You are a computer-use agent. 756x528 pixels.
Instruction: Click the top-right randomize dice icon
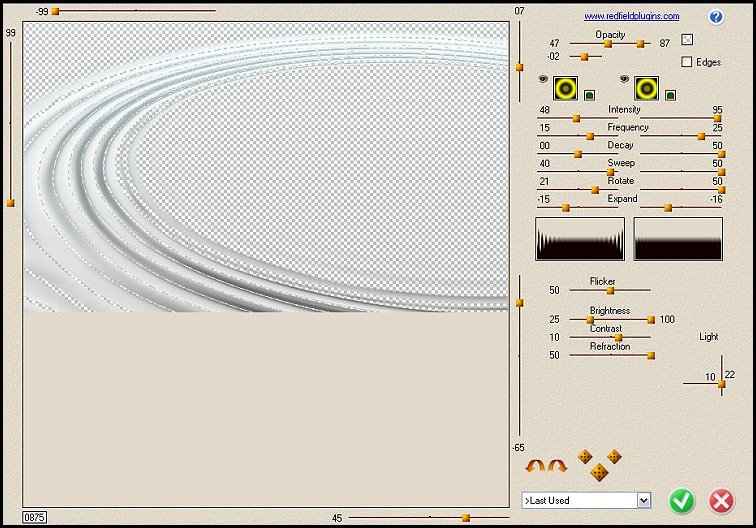(614, 456)
